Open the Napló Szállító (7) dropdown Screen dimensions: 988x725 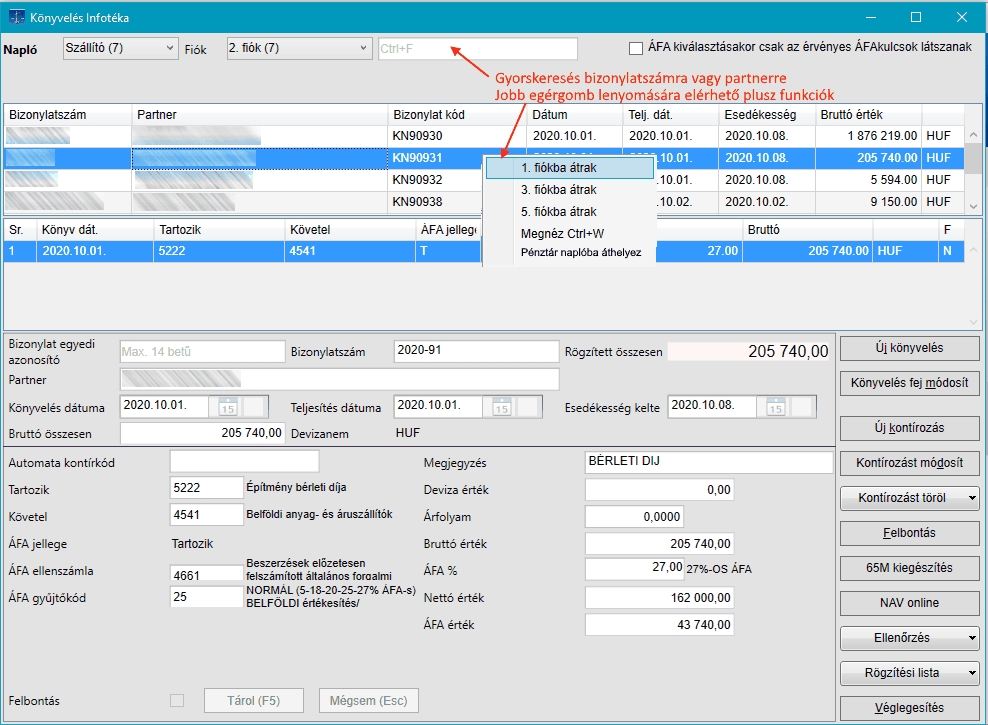click(120, 49)
